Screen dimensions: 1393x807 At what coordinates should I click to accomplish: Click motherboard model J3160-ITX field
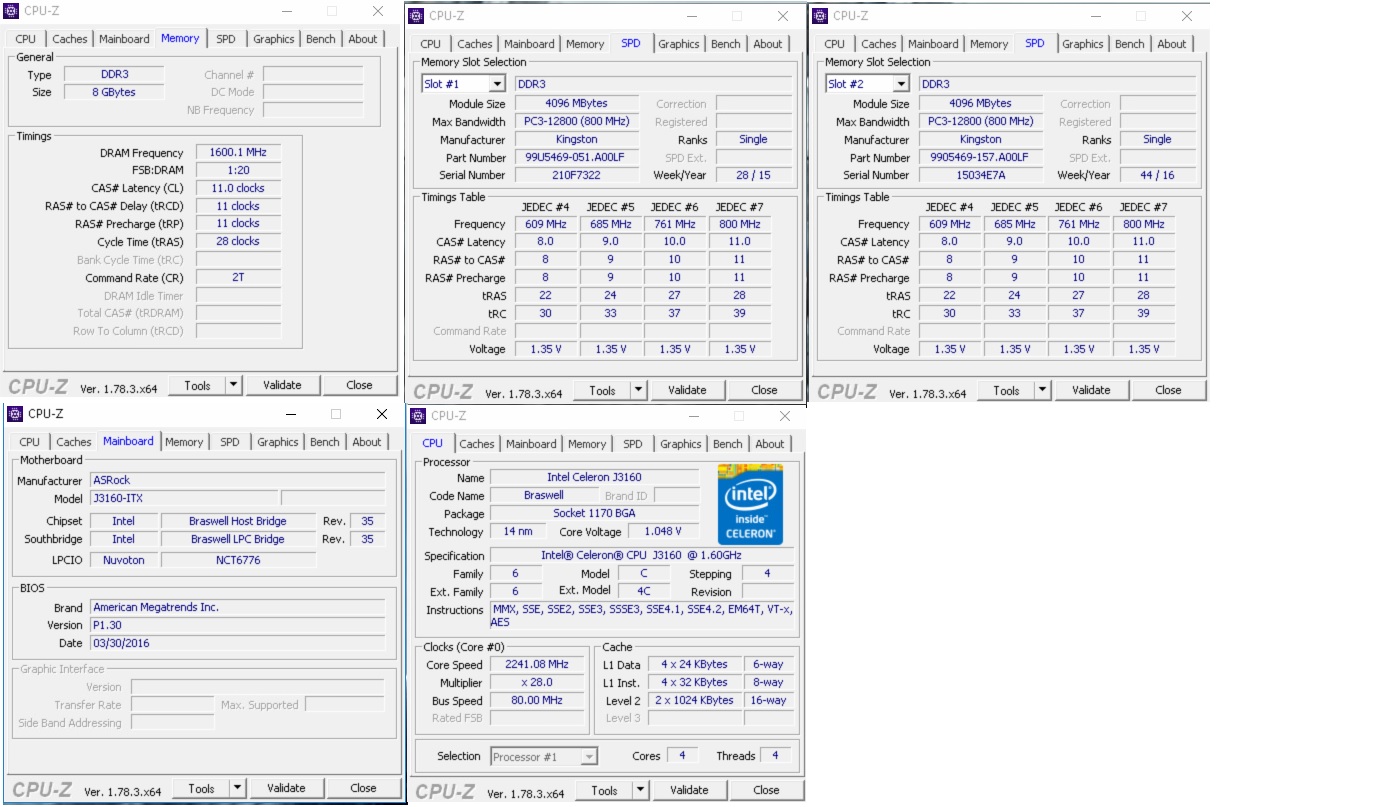click(x=184, y=498)
